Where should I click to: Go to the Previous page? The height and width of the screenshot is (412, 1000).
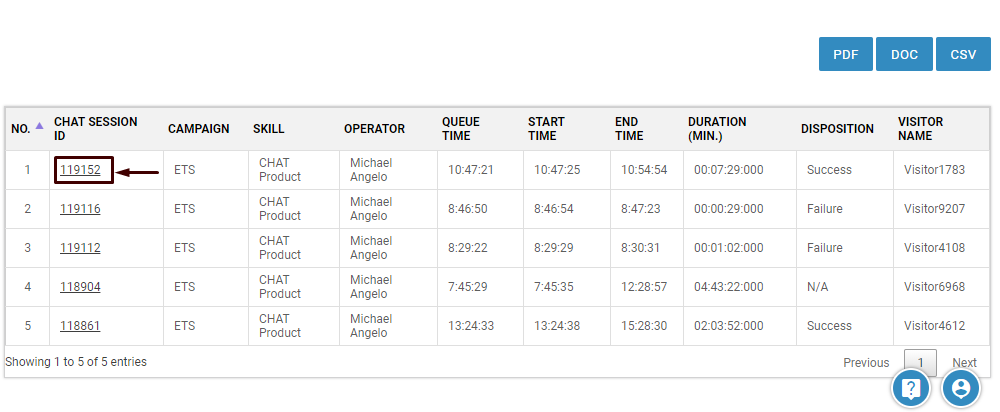866,363
